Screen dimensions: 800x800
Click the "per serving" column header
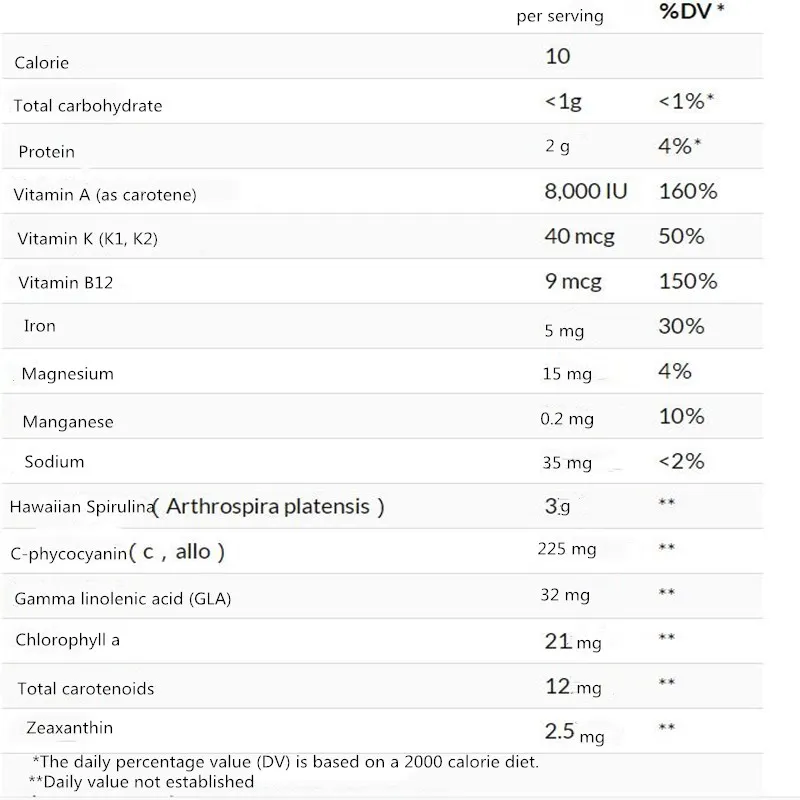coord(559,16)
